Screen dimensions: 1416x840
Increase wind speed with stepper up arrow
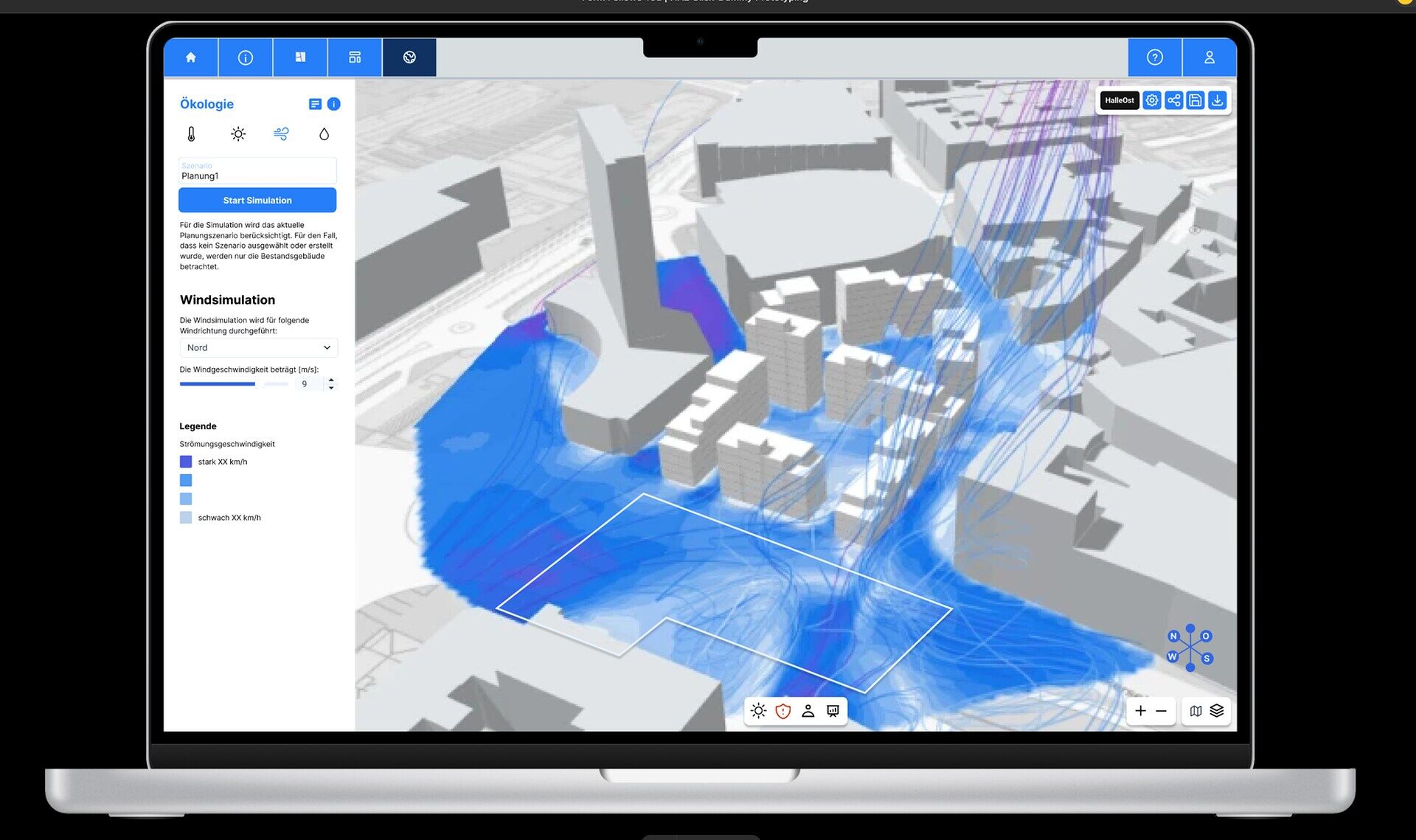click(331, 380)
